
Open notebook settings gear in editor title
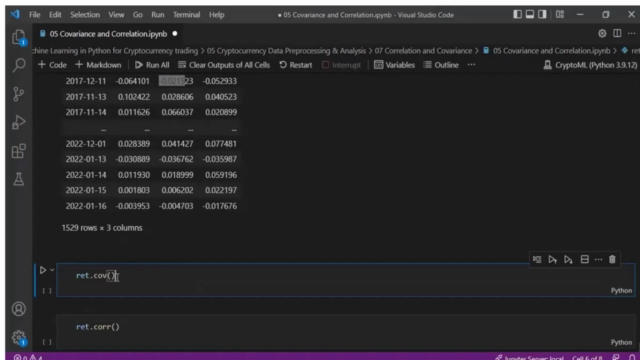tap(602, 33)
